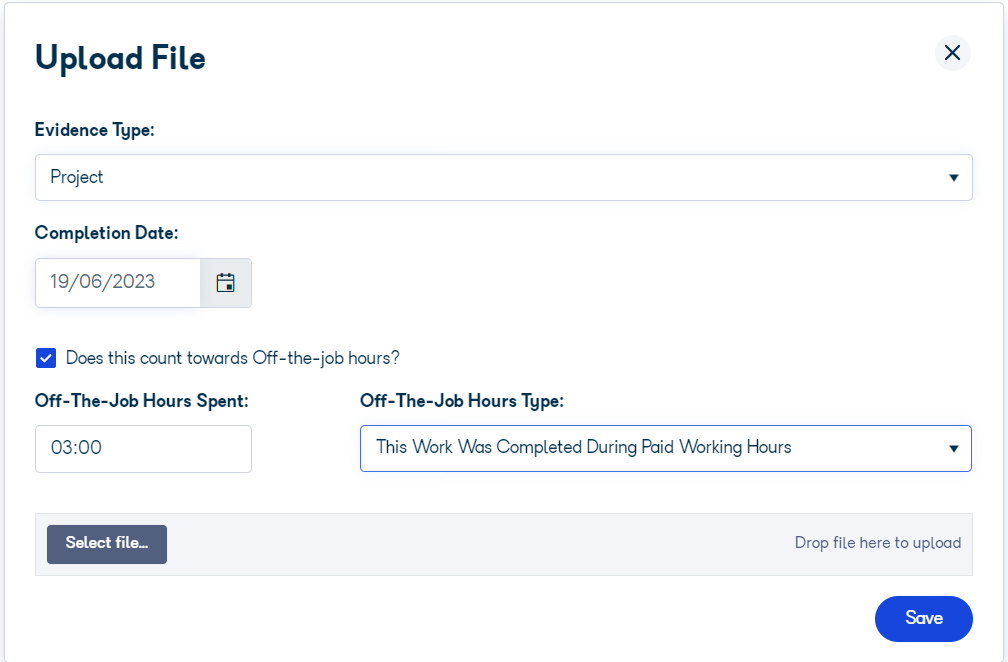Expand the Off-The-Job Hours Type dropdown arrow
This screenshot has height=662, width=1008.
click(953, 449)
